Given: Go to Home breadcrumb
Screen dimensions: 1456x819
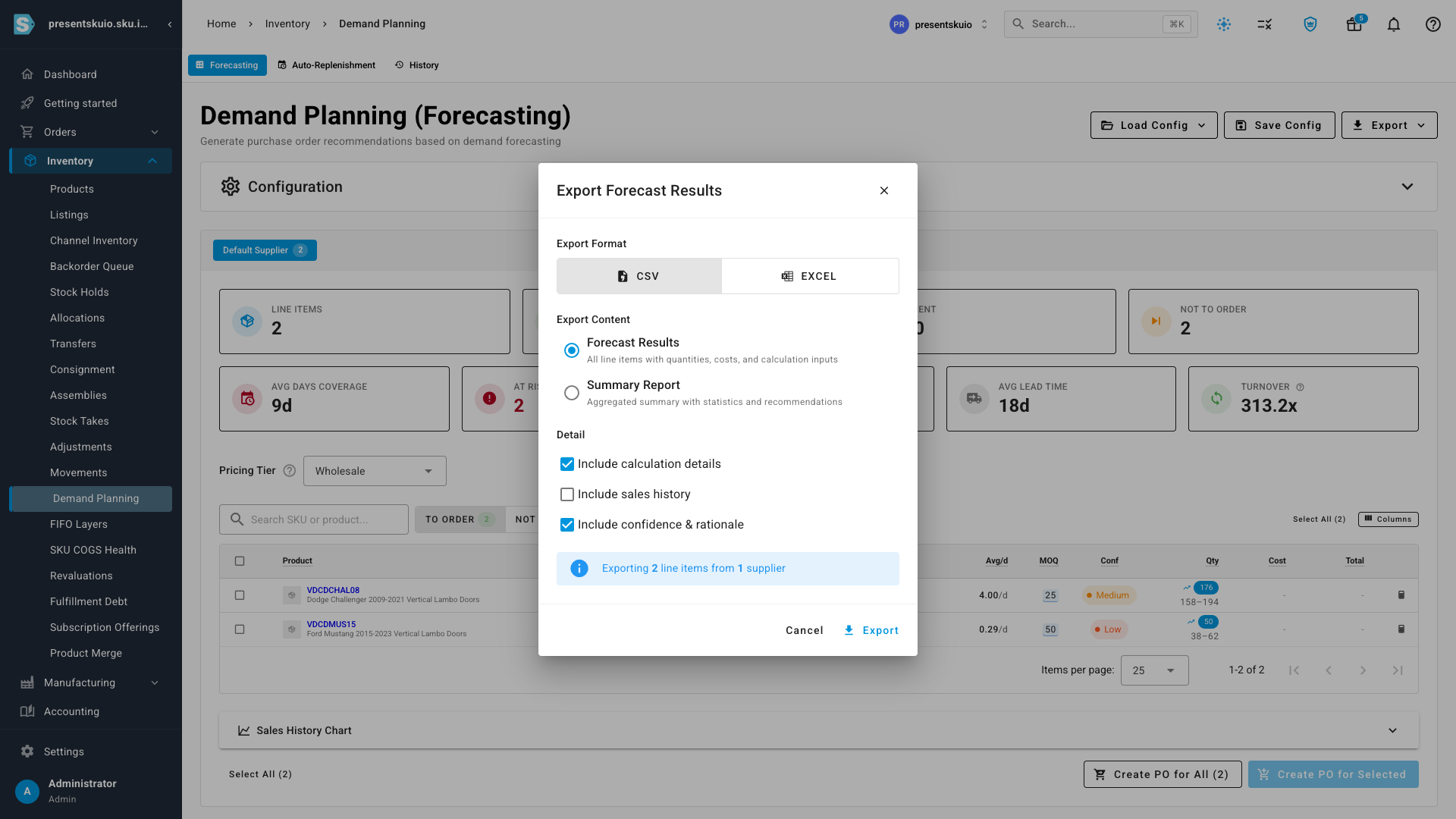Looking at the screenshot, I should pyautogui.click(x=221, y=24).
